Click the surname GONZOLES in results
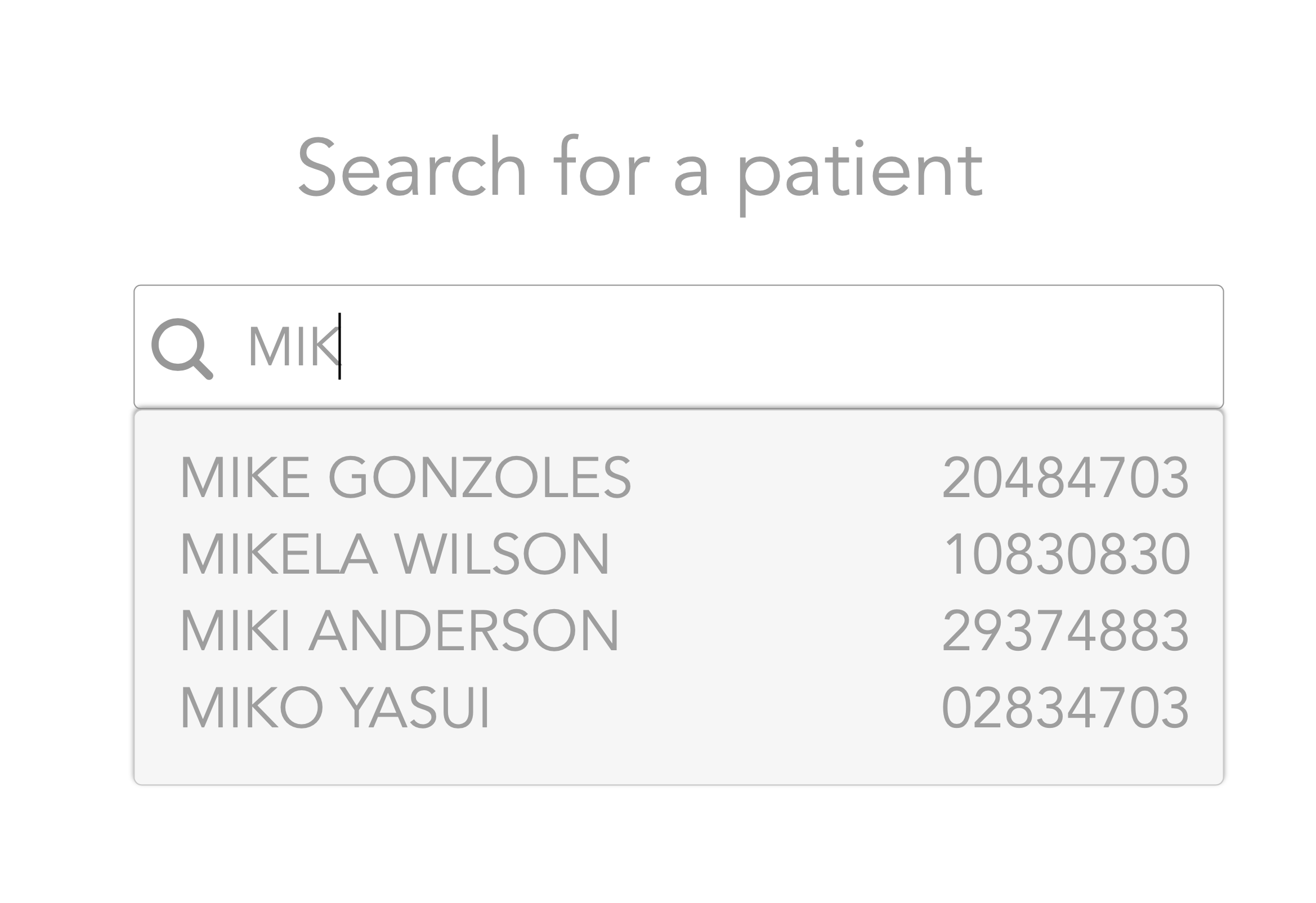 coord(480,477)
